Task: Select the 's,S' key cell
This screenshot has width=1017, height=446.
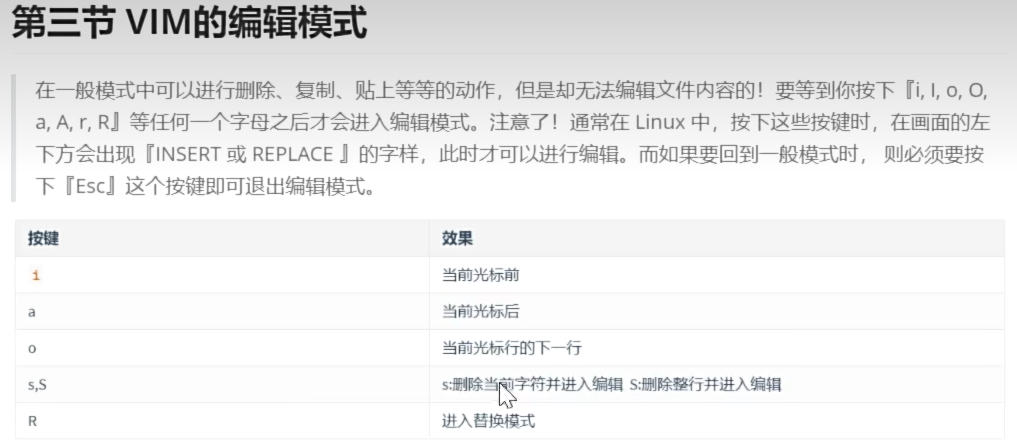Action: pos(222,384)
